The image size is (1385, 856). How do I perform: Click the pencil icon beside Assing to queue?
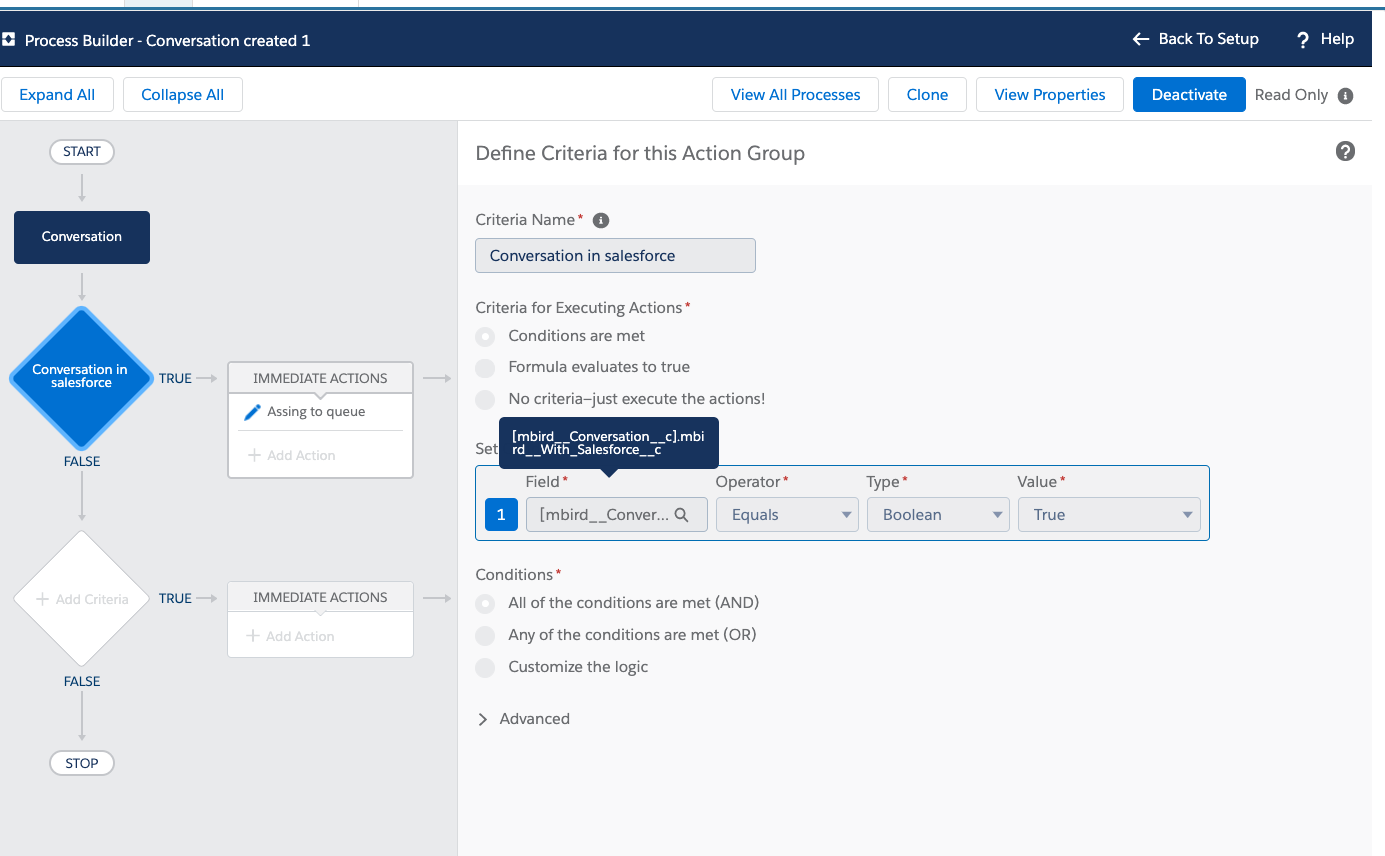click(x=253, y=412)
